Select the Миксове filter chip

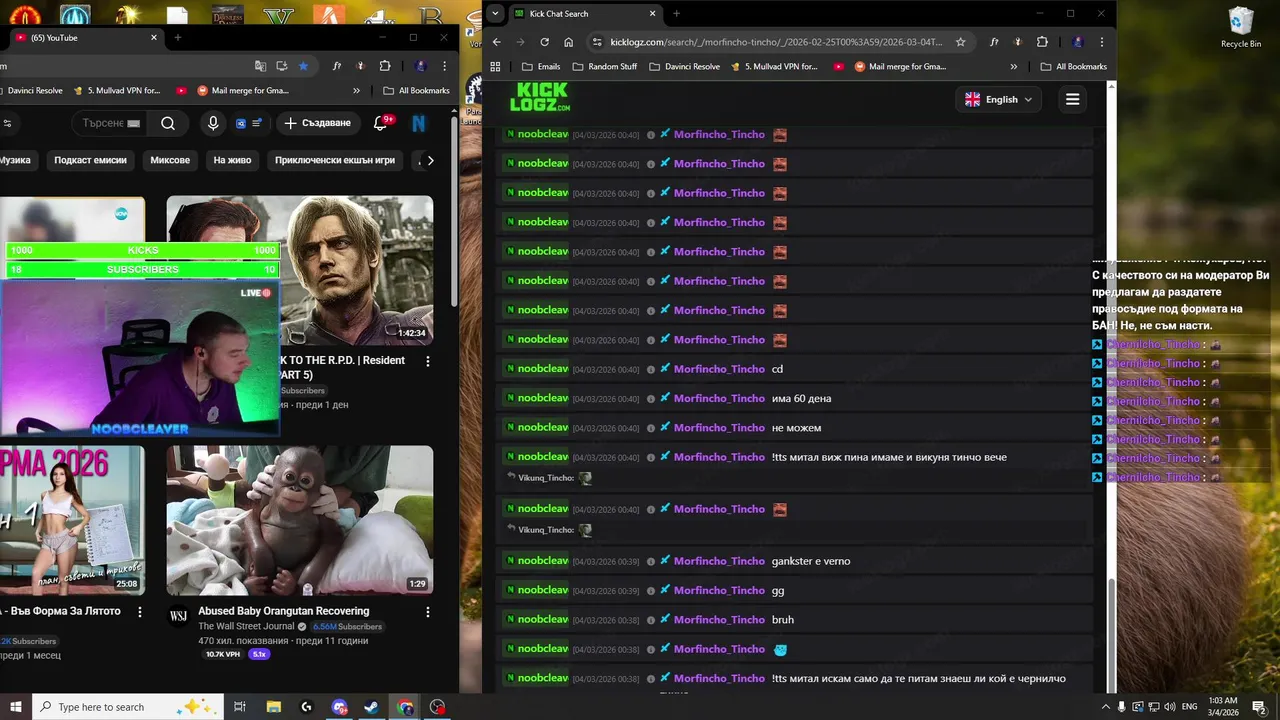click(170, 160)
